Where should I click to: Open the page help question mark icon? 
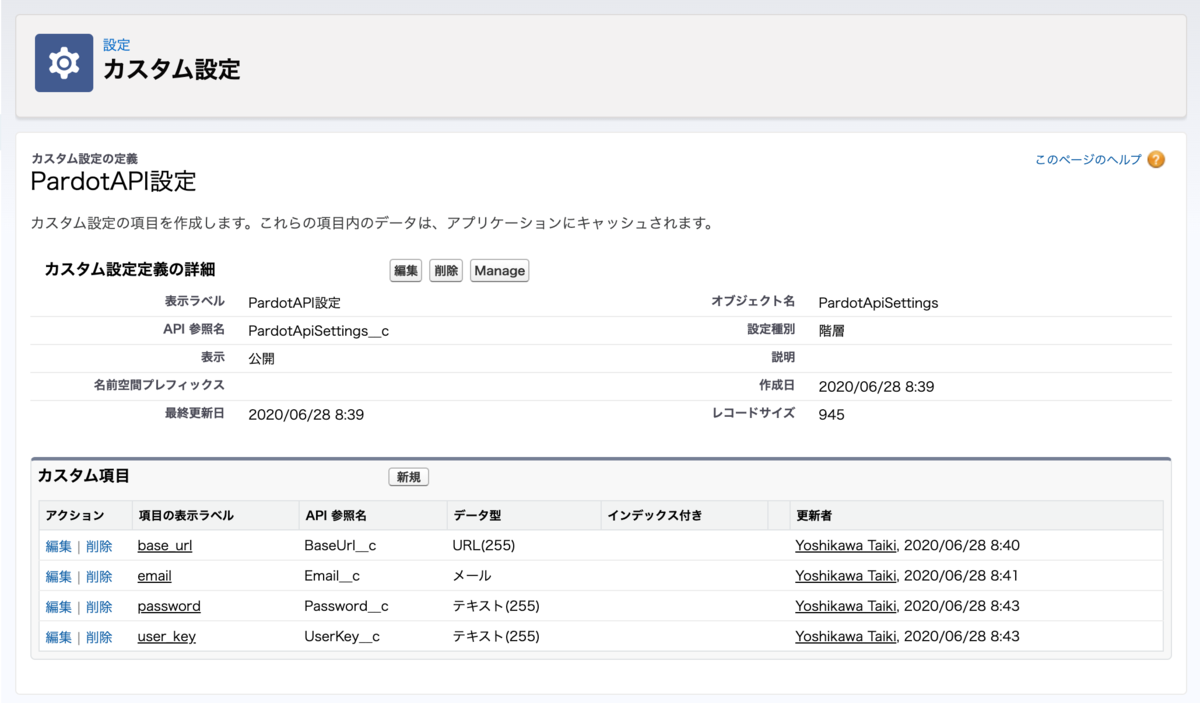(x=1156, y=159)
